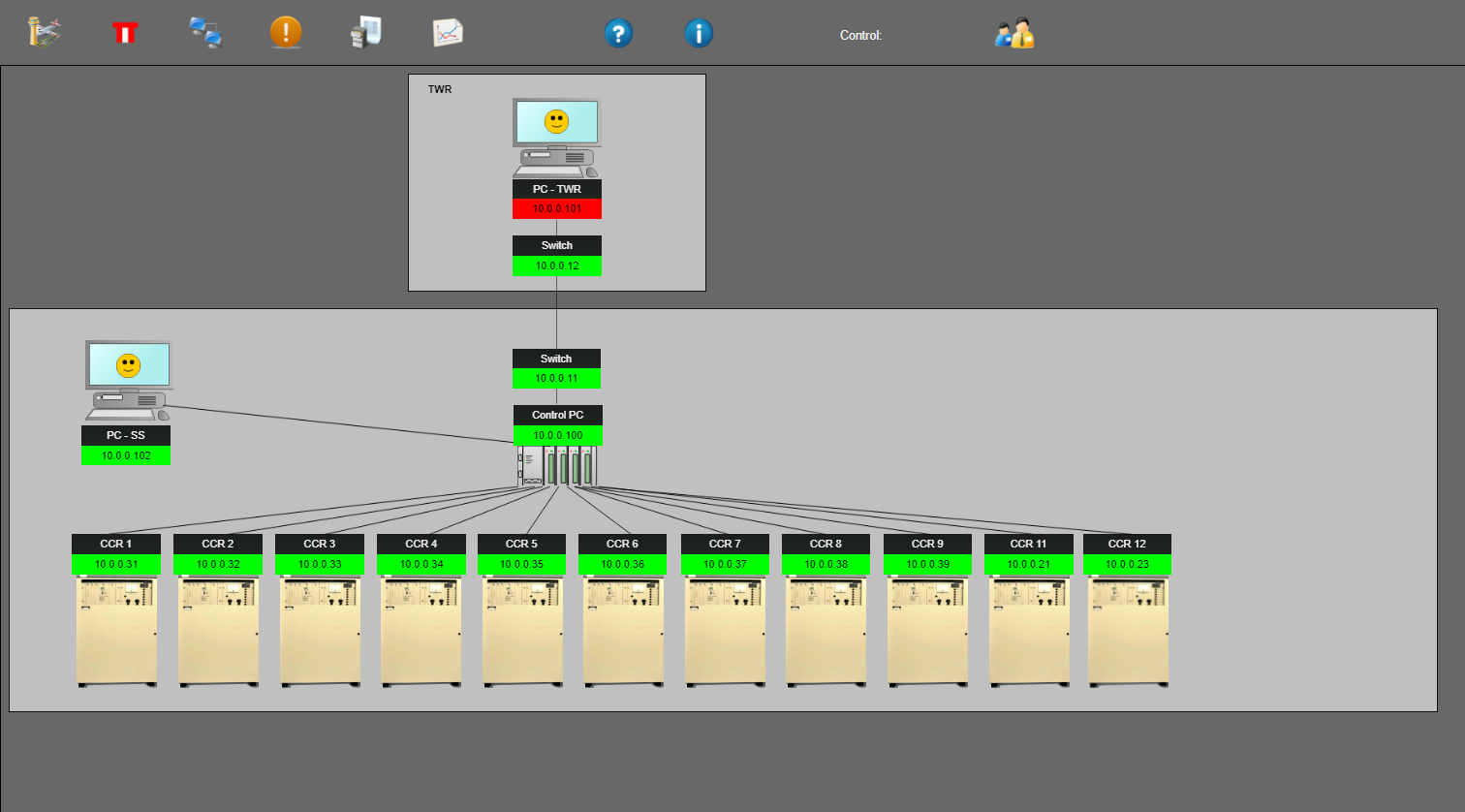Open the orange alarm warning icon
The image size is (1465, 812).
point(286,33)
